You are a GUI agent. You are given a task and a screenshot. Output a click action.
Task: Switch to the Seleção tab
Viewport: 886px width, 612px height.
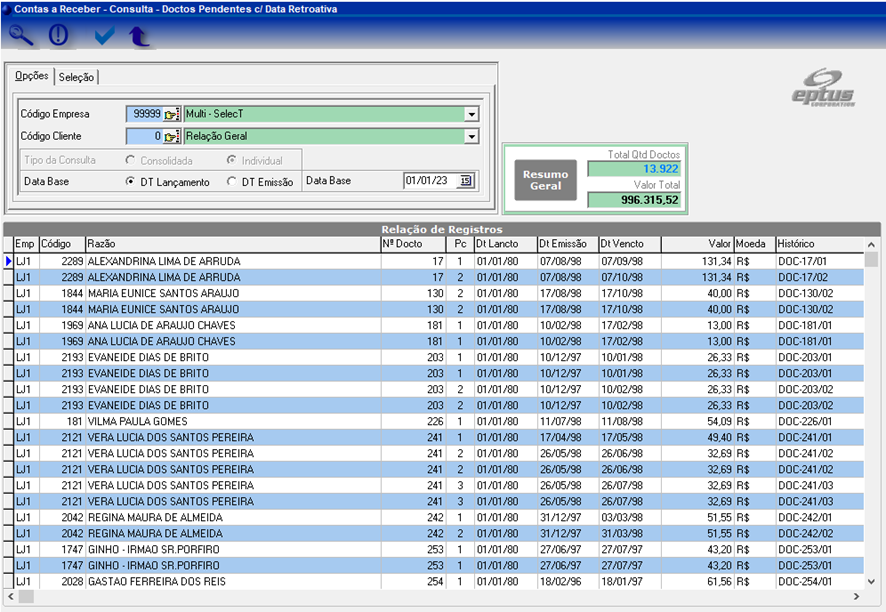(76, 77)
